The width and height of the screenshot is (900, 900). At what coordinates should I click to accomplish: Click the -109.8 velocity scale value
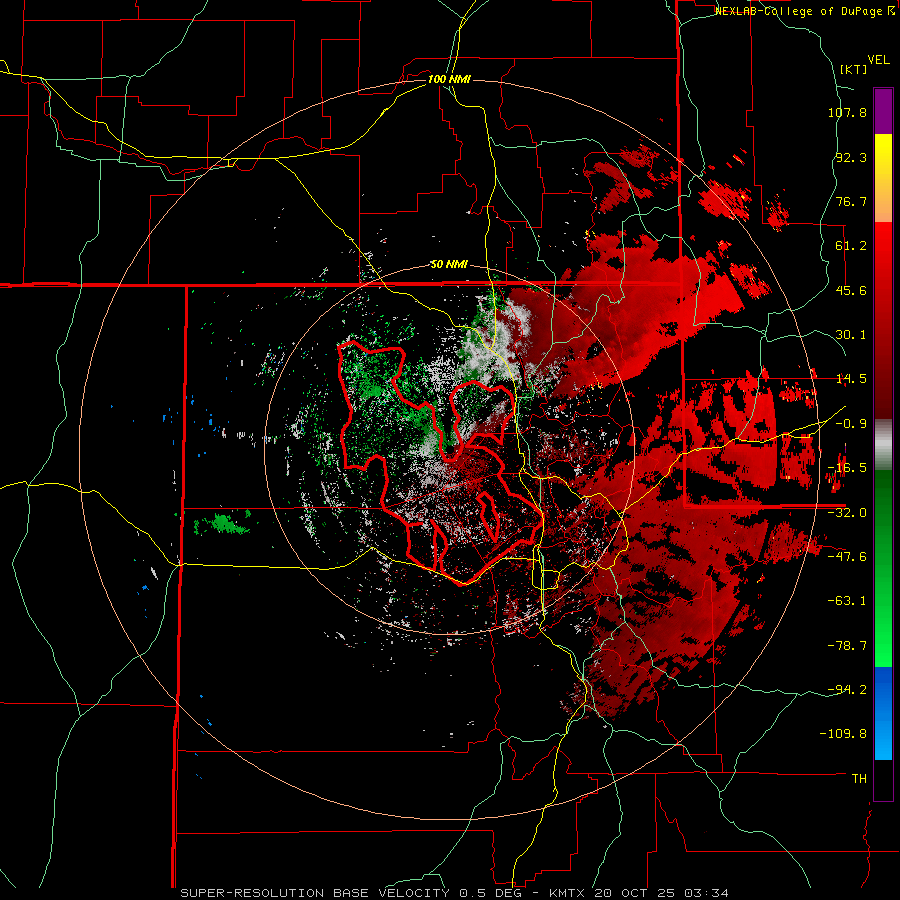(843, 734)
